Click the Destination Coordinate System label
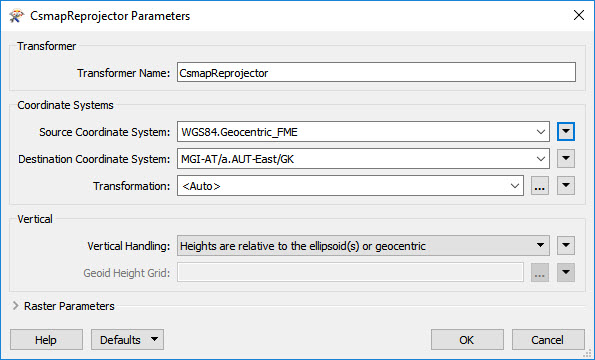This screenshot has width=595, height=360. 94,159
